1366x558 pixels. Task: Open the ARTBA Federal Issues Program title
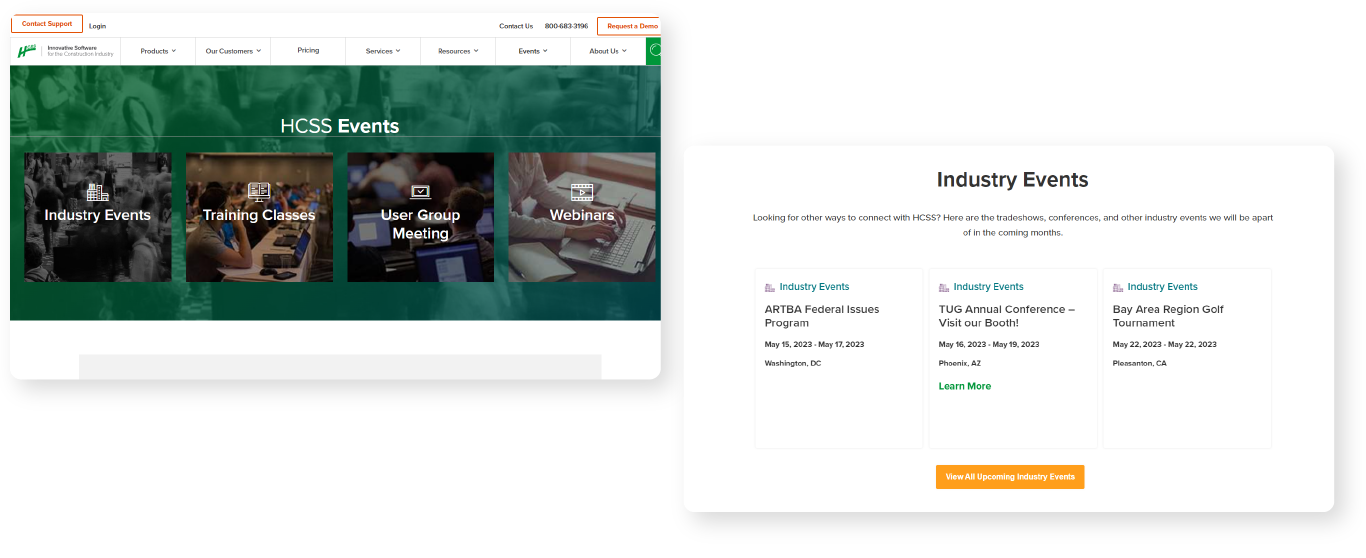click(822, 316)
